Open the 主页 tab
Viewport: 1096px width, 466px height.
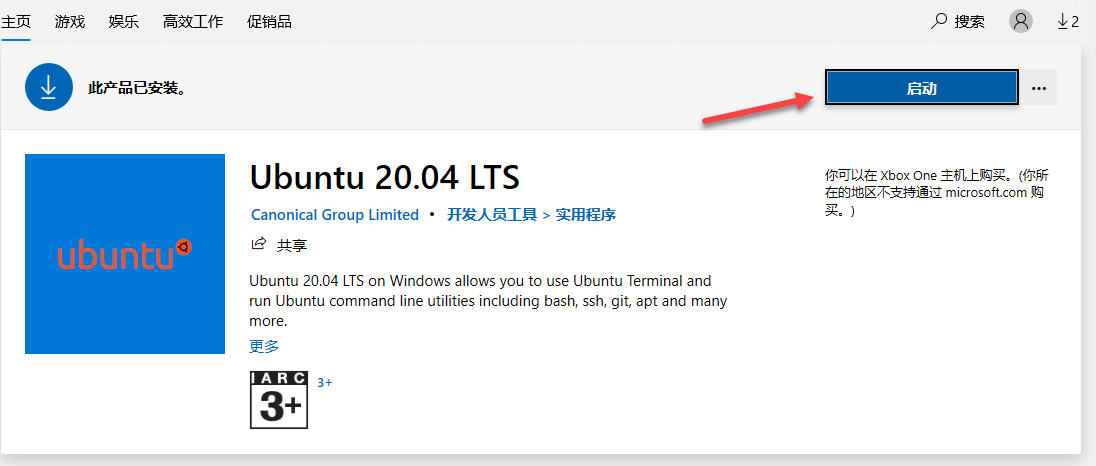pos(15,22)
